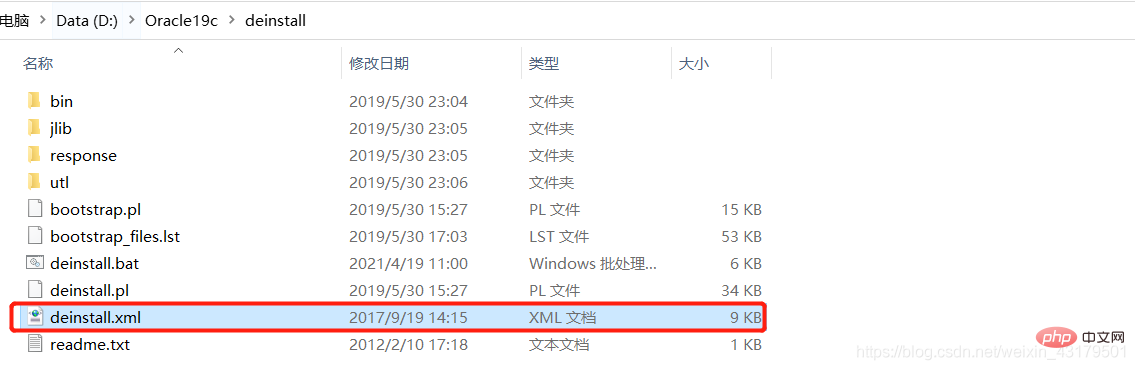Click the date 2012/2/10 17:18
This screenshot has height=370, width=1135.
[x=408, y=345]
